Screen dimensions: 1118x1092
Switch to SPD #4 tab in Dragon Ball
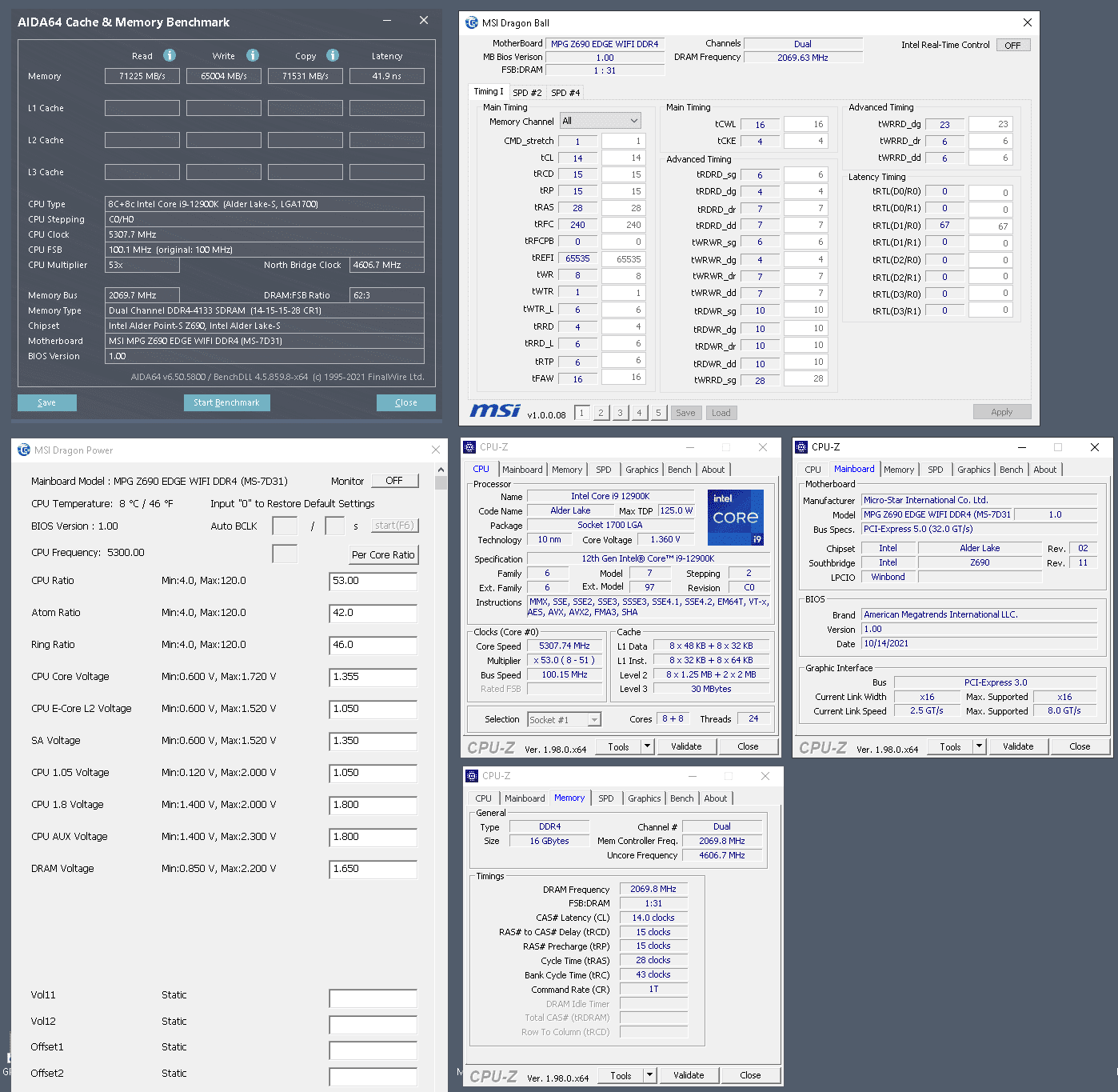pos(565,93)
